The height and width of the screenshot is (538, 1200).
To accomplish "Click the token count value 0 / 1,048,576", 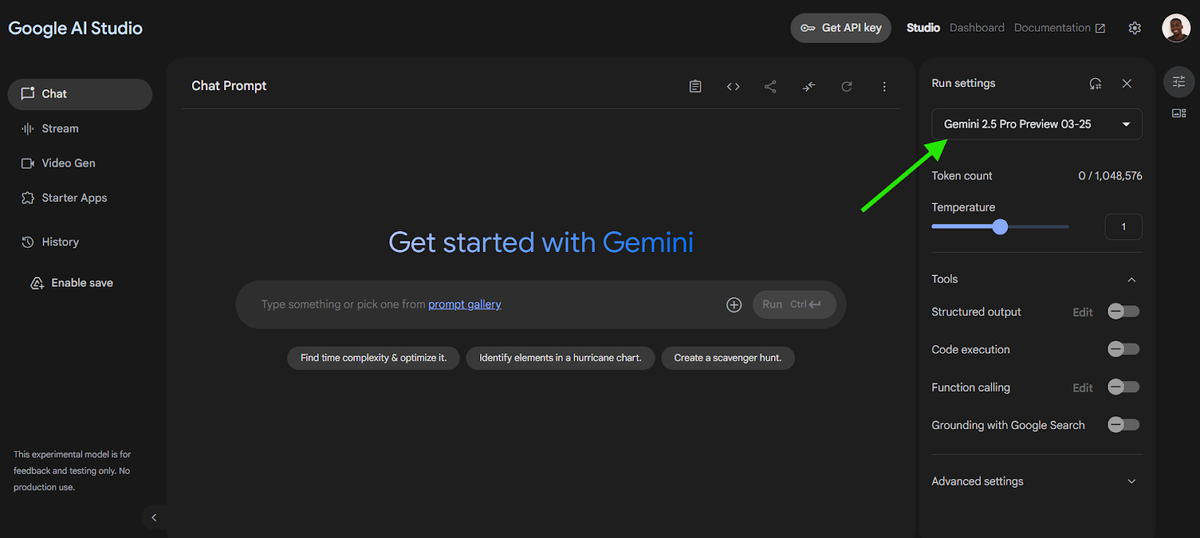I will [x=1110, y=176].
